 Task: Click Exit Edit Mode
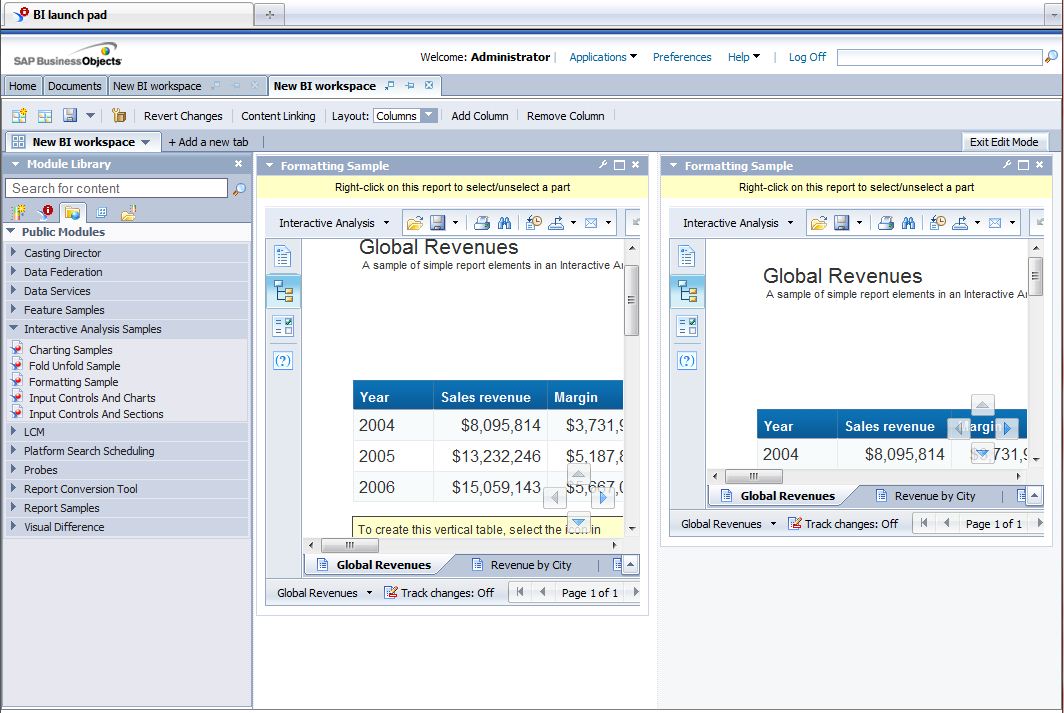(x=1004, y=142)
